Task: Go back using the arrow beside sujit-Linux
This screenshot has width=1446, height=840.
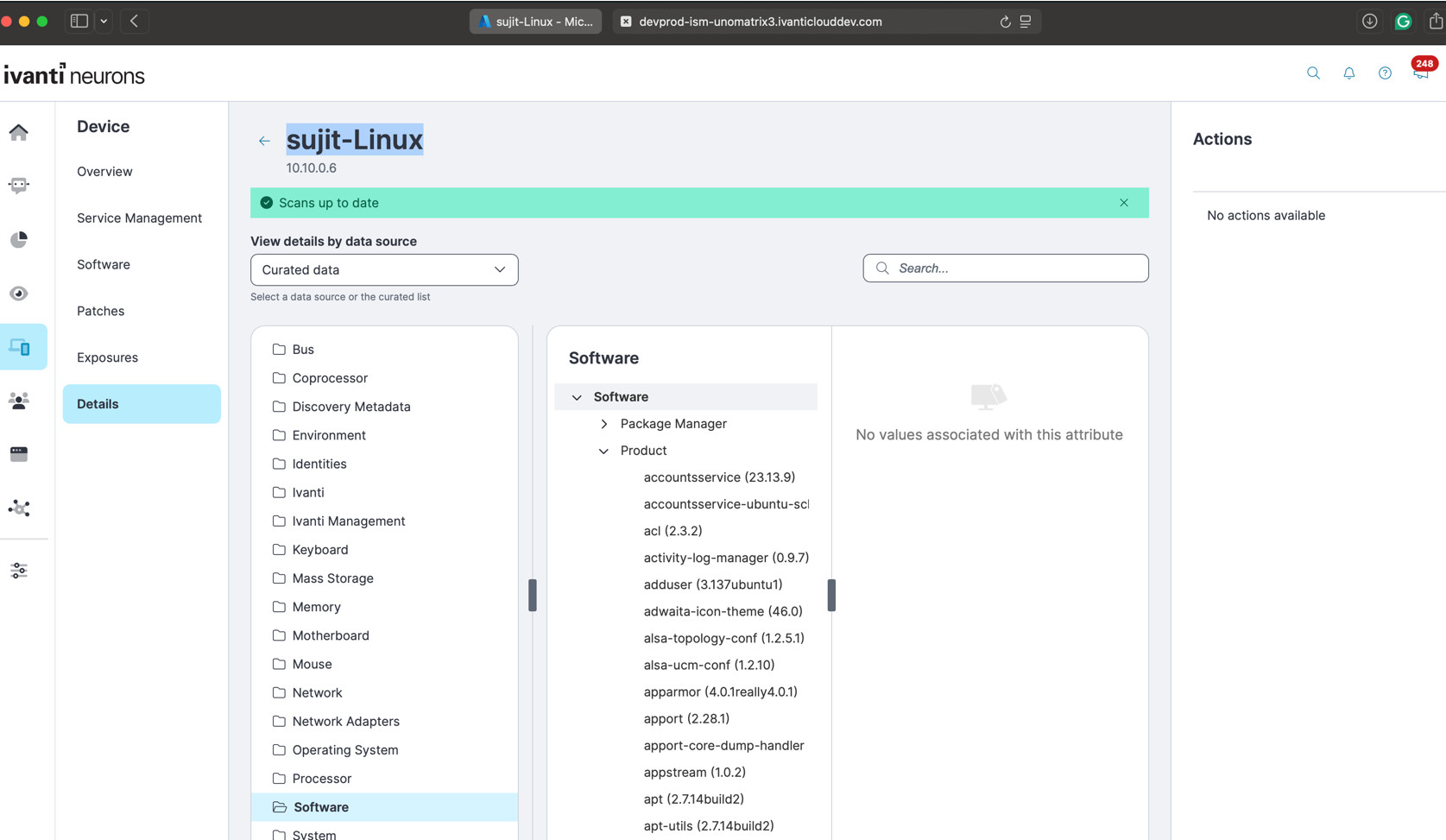Action: click(264, 141)
